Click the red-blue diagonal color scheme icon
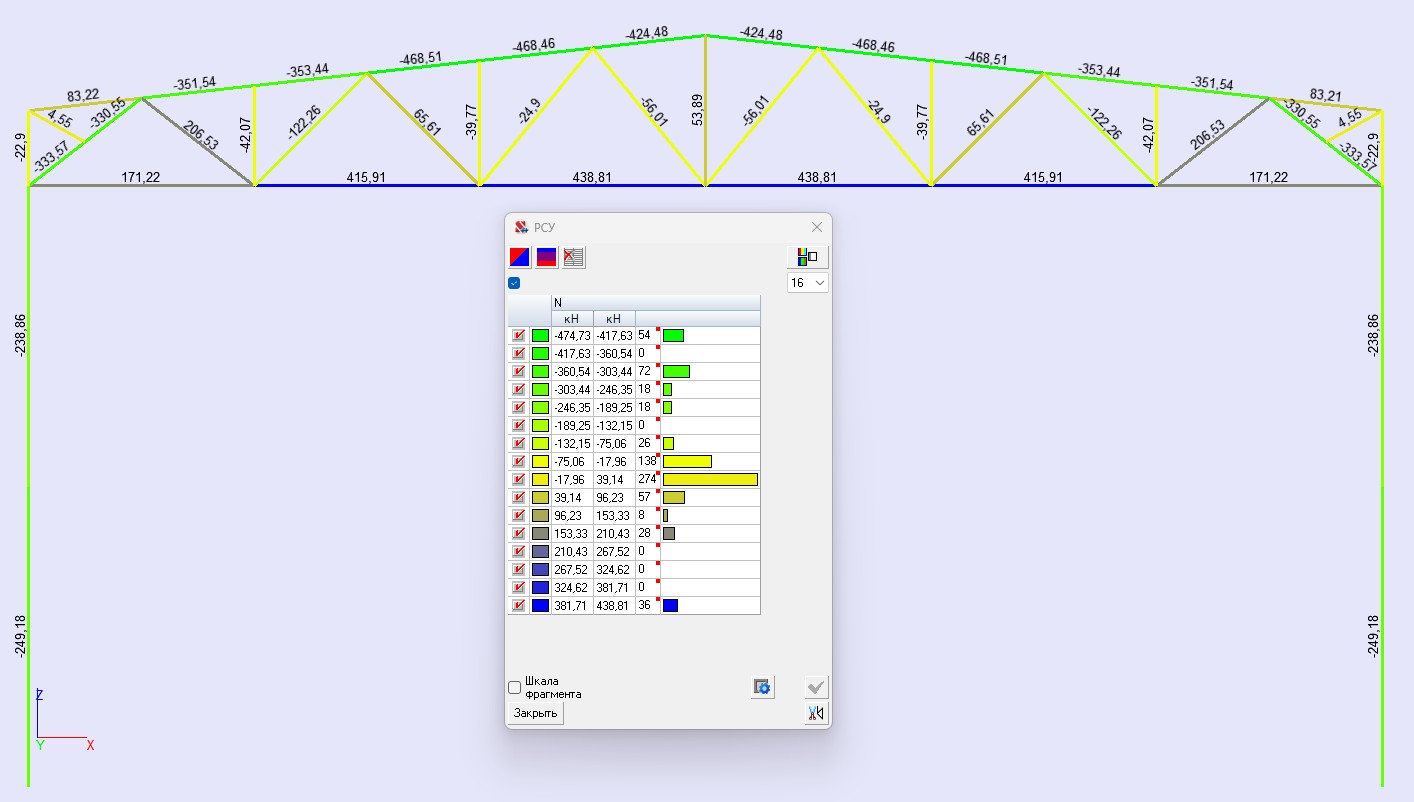This screenshot has width=1414, height=802. (x=520, y=257)
